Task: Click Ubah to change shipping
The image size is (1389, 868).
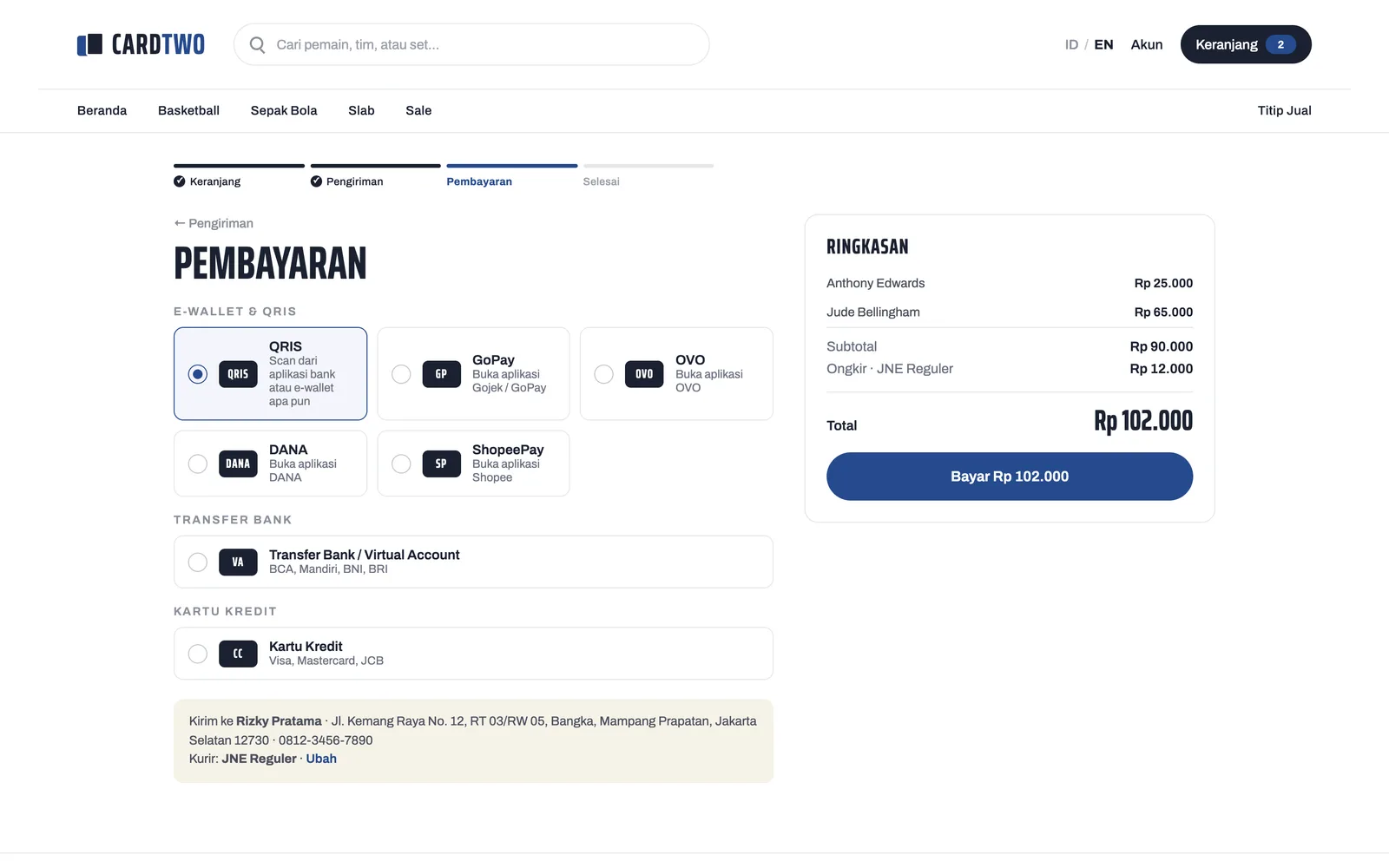Action: pos(321,759)
